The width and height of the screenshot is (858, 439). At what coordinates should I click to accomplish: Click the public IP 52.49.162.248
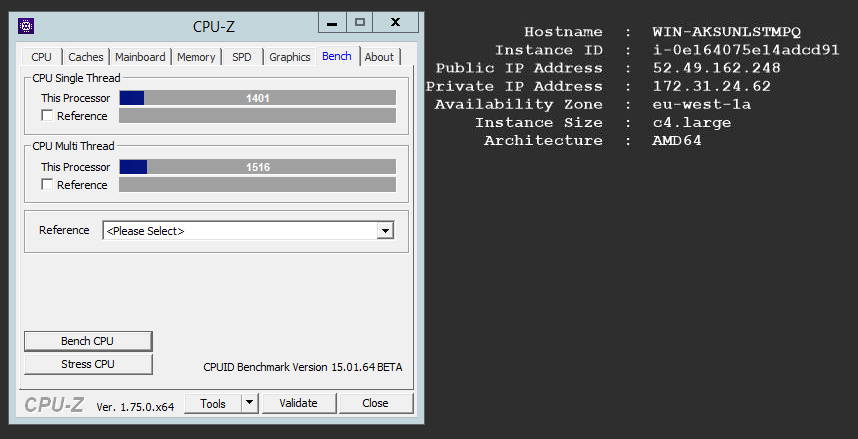(x=717, y=68)
